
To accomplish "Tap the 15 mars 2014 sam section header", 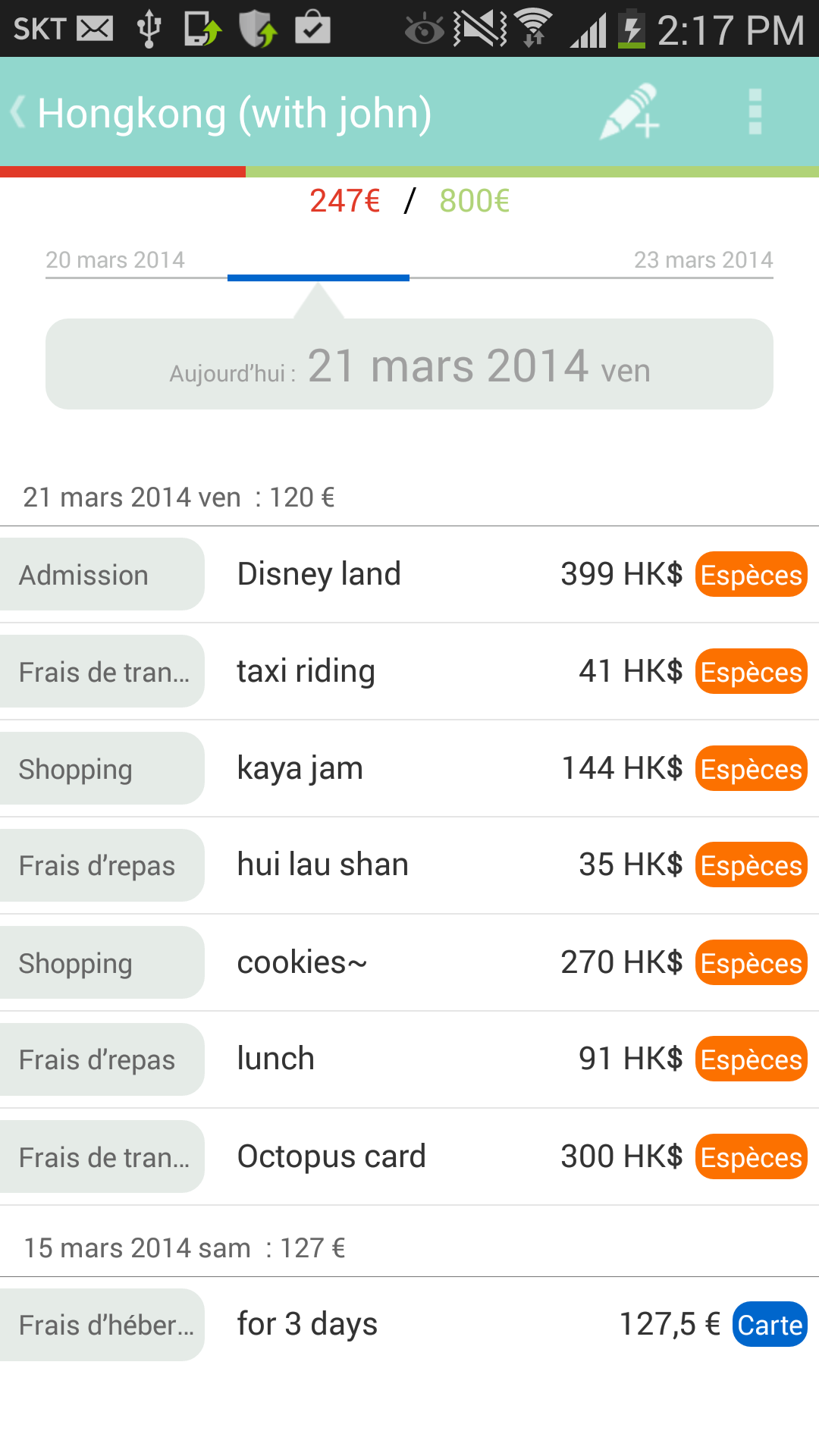I will click(x=184, y=1248).
